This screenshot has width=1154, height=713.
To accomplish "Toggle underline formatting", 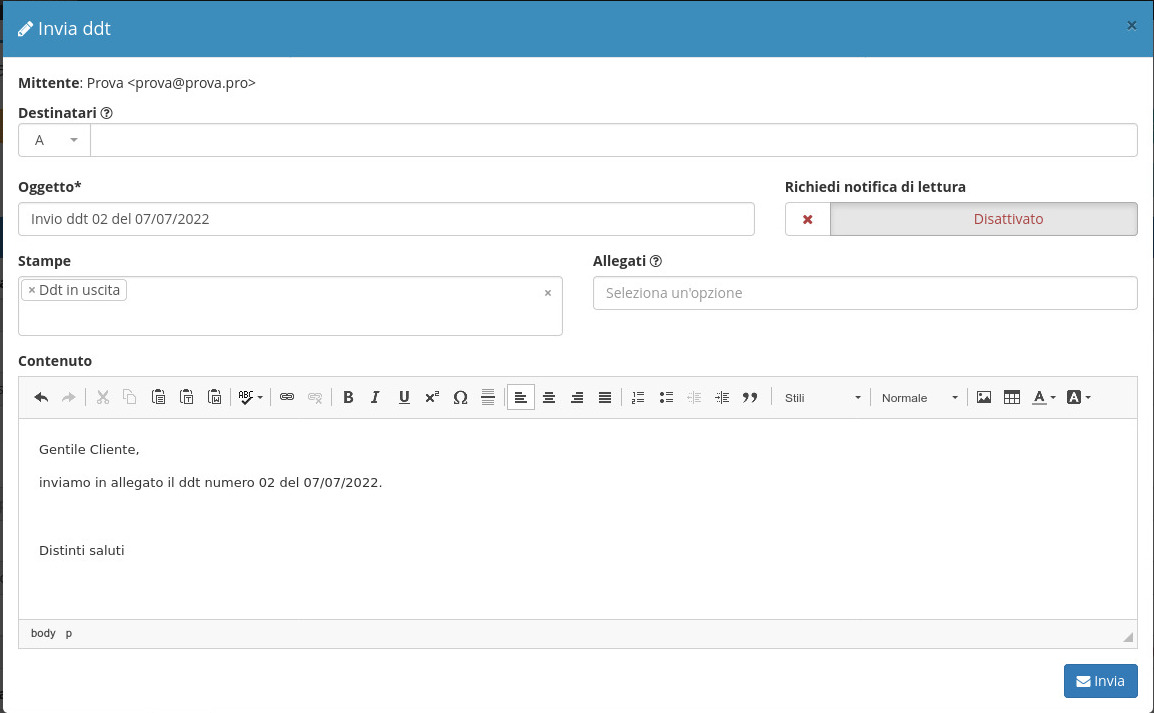I will click(x=404, y=398).
